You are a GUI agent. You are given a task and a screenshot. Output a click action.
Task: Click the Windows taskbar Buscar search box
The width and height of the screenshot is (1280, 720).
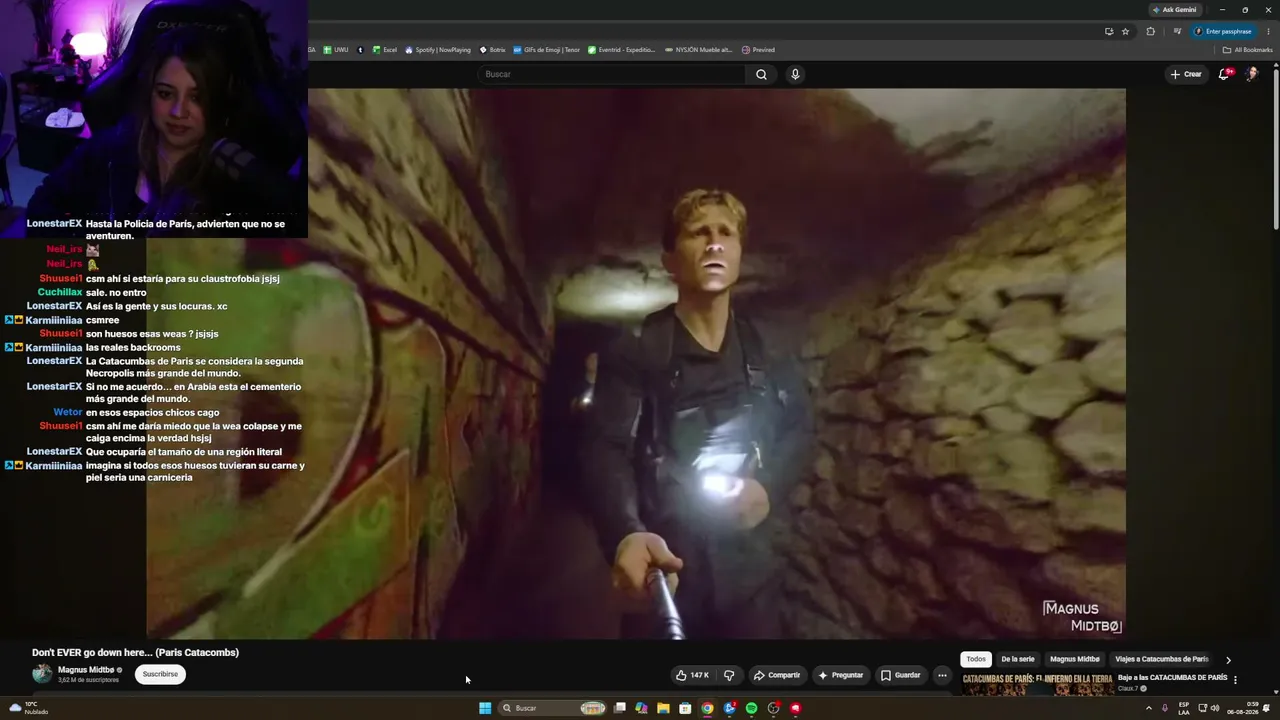552,708
